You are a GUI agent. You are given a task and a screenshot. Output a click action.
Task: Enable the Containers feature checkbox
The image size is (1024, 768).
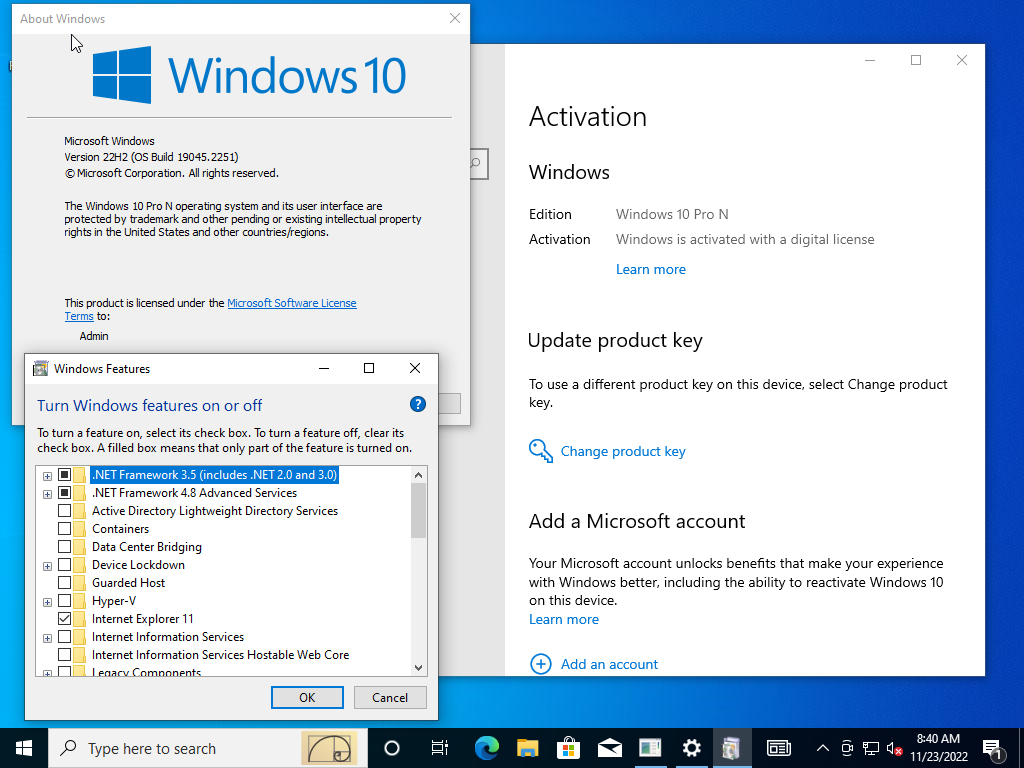[x=65, y=529]
